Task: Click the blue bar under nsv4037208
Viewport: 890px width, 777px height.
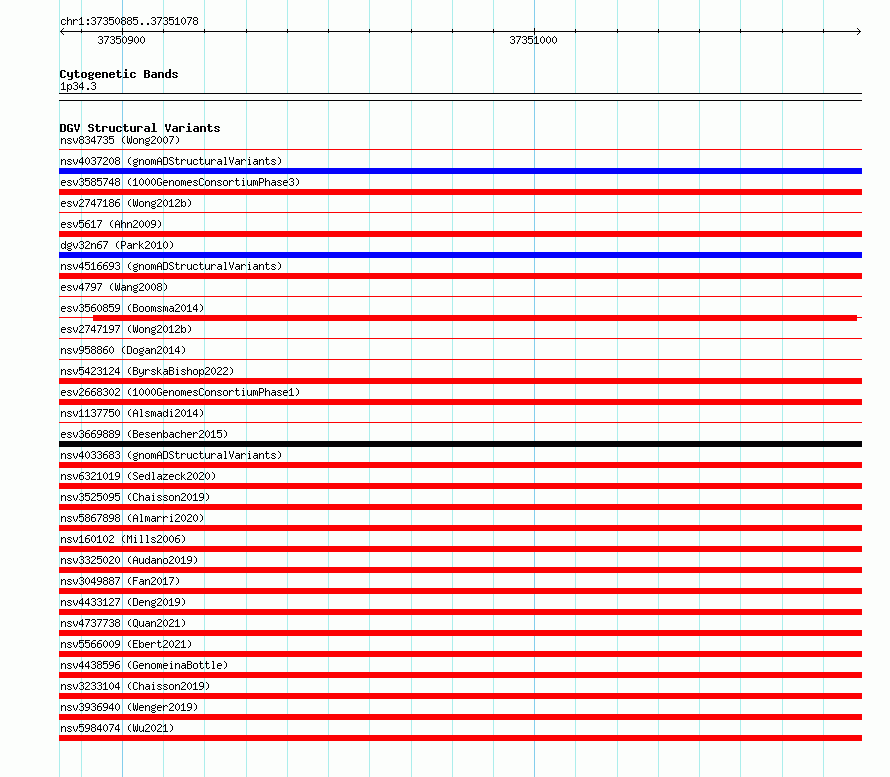Action: [x=460, y=171]
